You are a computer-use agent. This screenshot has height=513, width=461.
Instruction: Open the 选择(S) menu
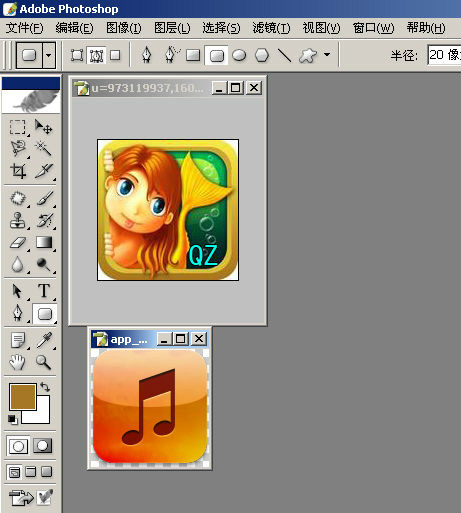pyautogui.click(x=221, y=28)
